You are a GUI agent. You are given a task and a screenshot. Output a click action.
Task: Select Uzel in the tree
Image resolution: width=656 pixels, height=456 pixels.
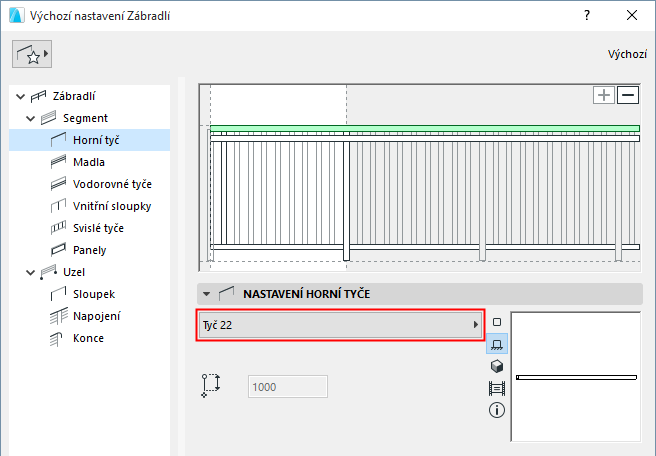click(x=74, y=272)
